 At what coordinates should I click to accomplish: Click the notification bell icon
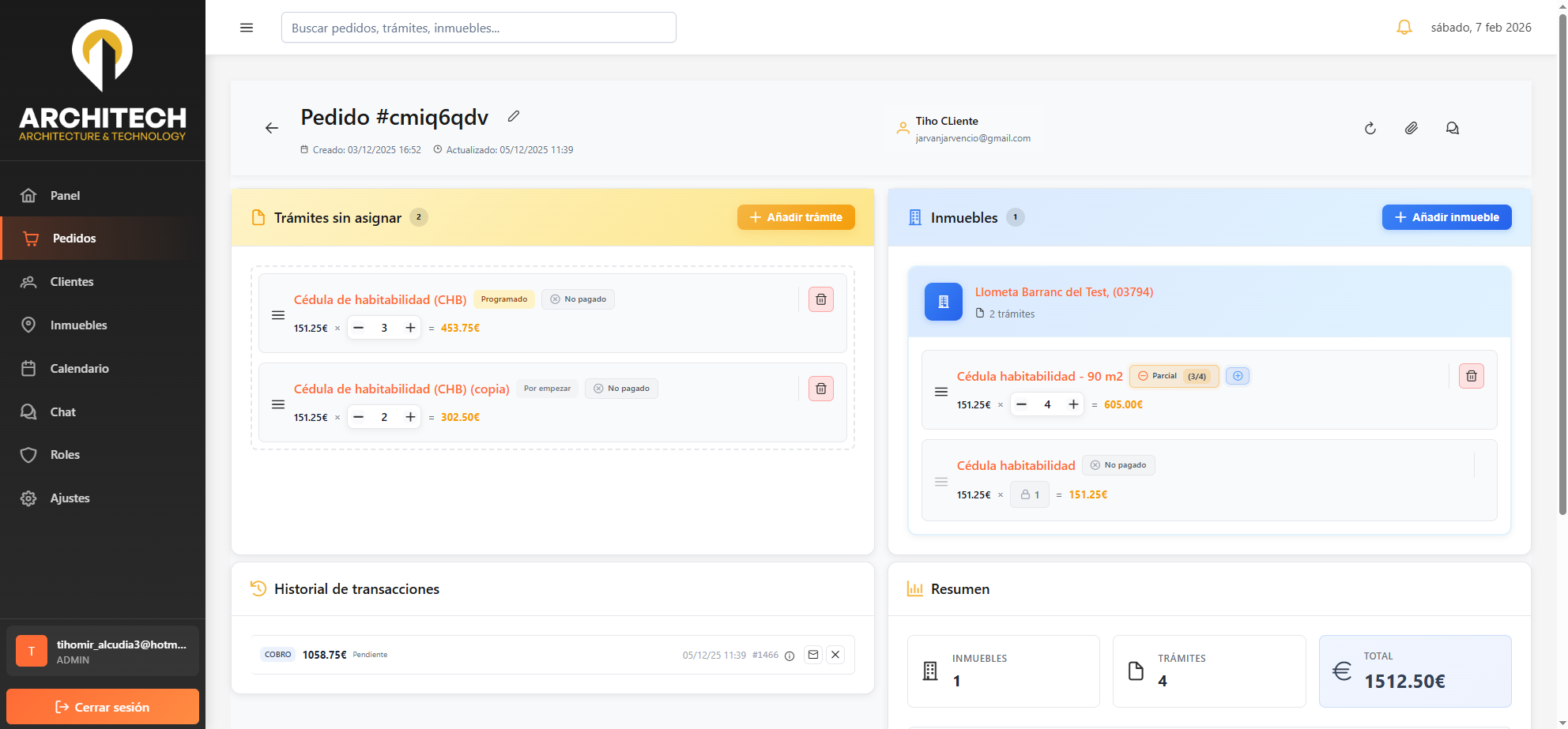(x=1404, y=28)
